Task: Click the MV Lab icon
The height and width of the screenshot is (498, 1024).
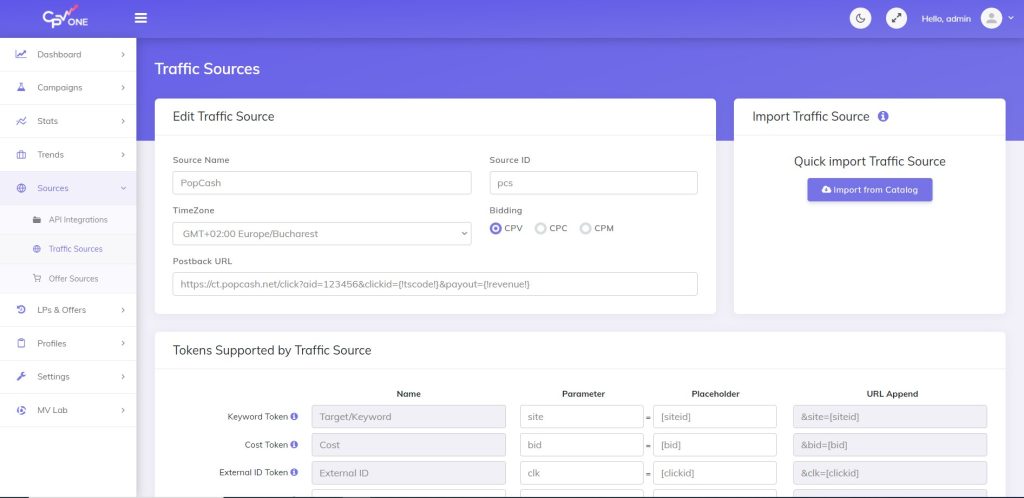Action: (21, 410)
